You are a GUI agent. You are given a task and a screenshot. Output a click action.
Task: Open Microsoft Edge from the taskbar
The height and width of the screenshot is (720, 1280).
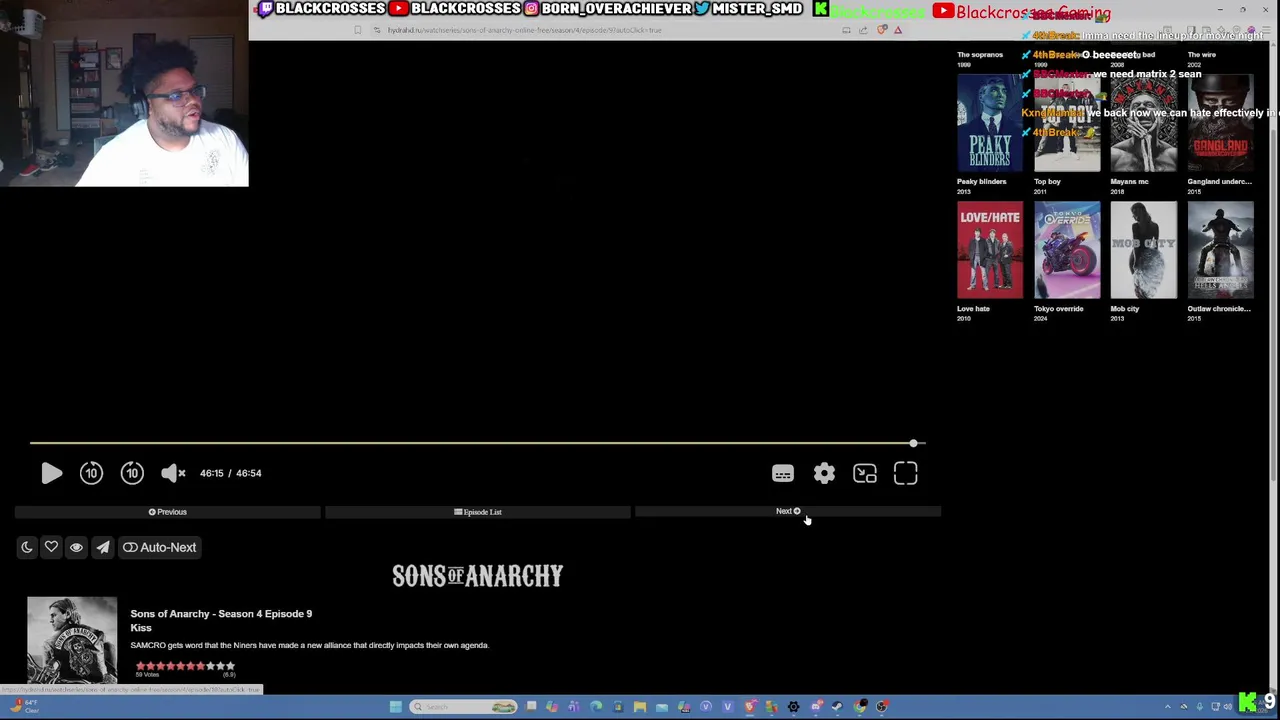click(596, 707)
